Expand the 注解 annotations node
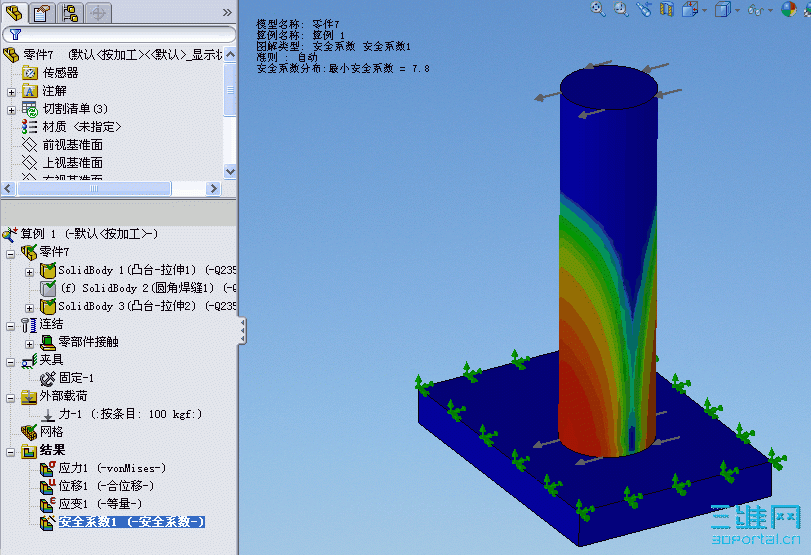This screenshot has height=555, width=811. click(11, 92)
